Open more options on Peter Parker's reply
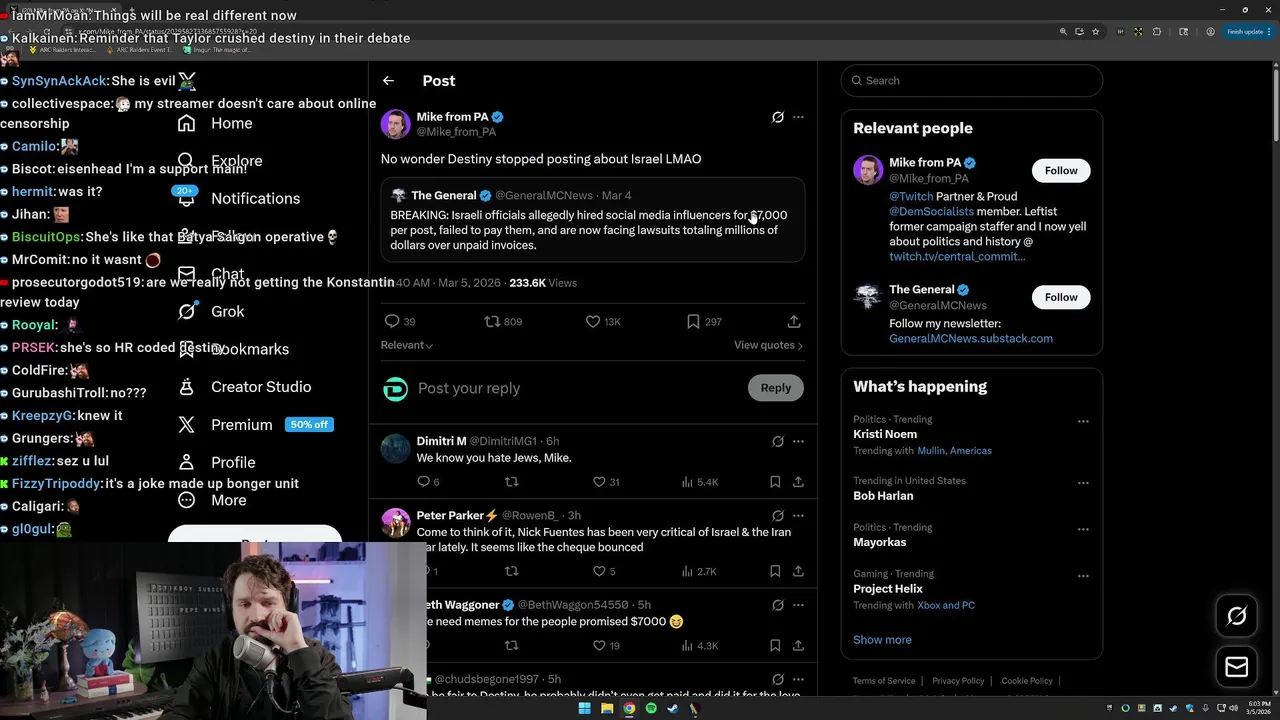This screenshot has width=1280, height=720. coord(798,515)
